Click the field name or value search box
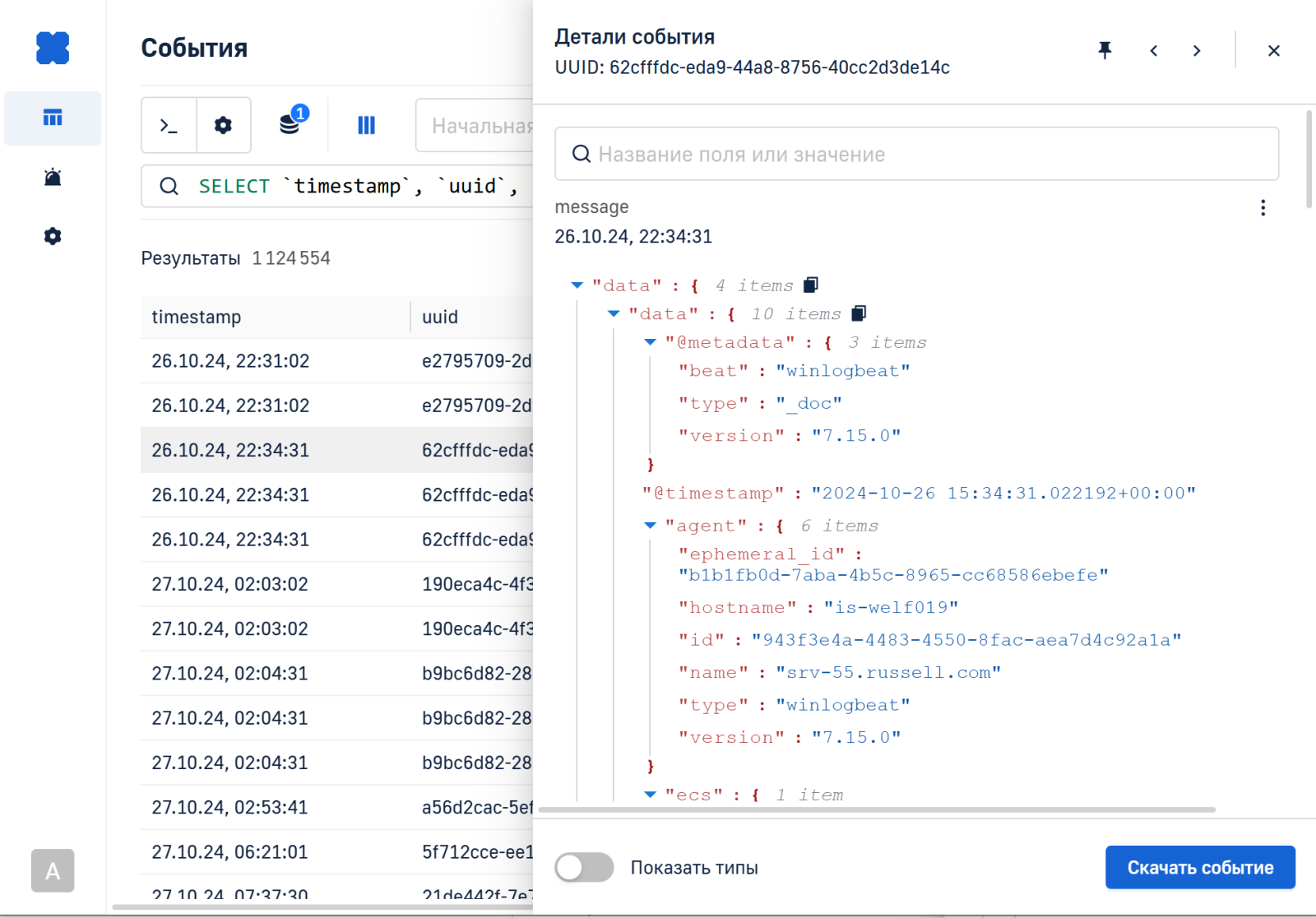The height and width of the screenshot is (918, 1316). click(916, 154)
